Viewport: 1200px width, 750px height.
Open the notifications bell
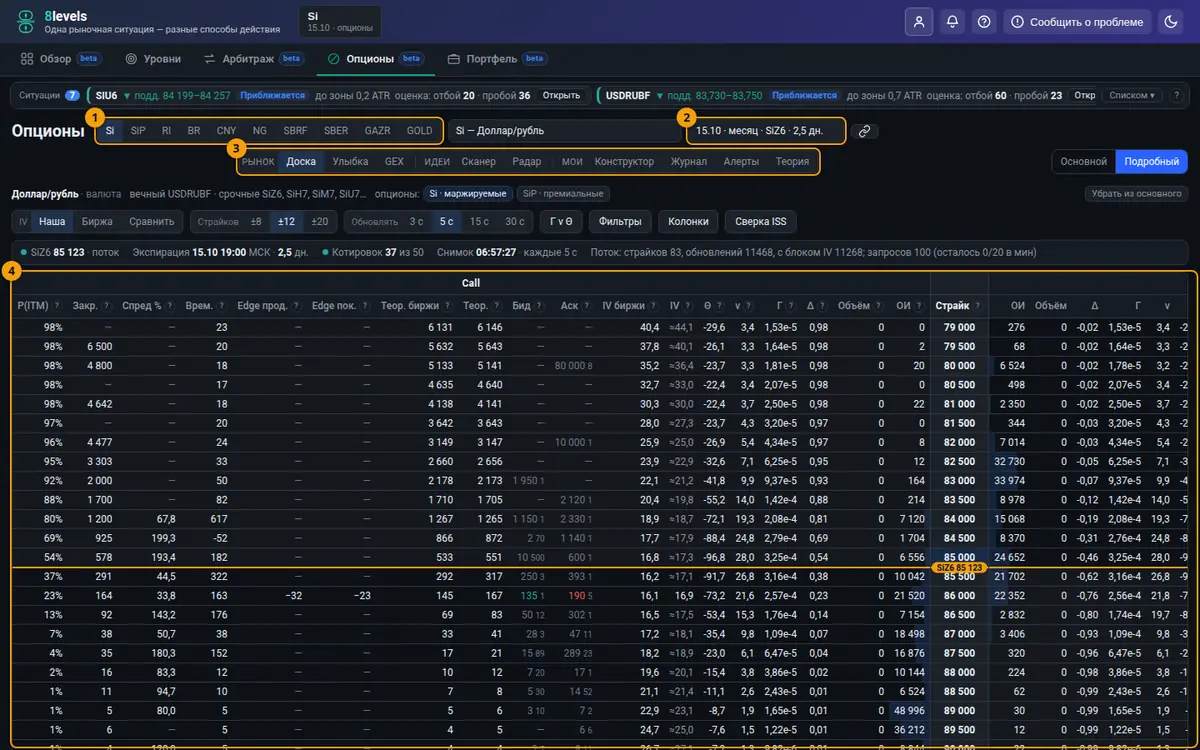click(x=952, y=21)
